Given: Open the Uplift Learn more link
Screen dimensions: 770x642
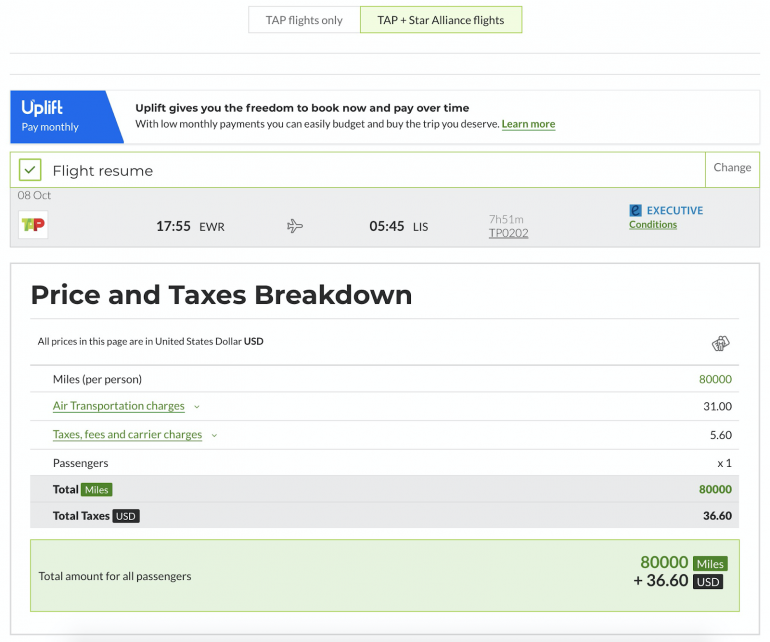Looking at the screenshot, I should pyautogui.click(x=528, y=124).
